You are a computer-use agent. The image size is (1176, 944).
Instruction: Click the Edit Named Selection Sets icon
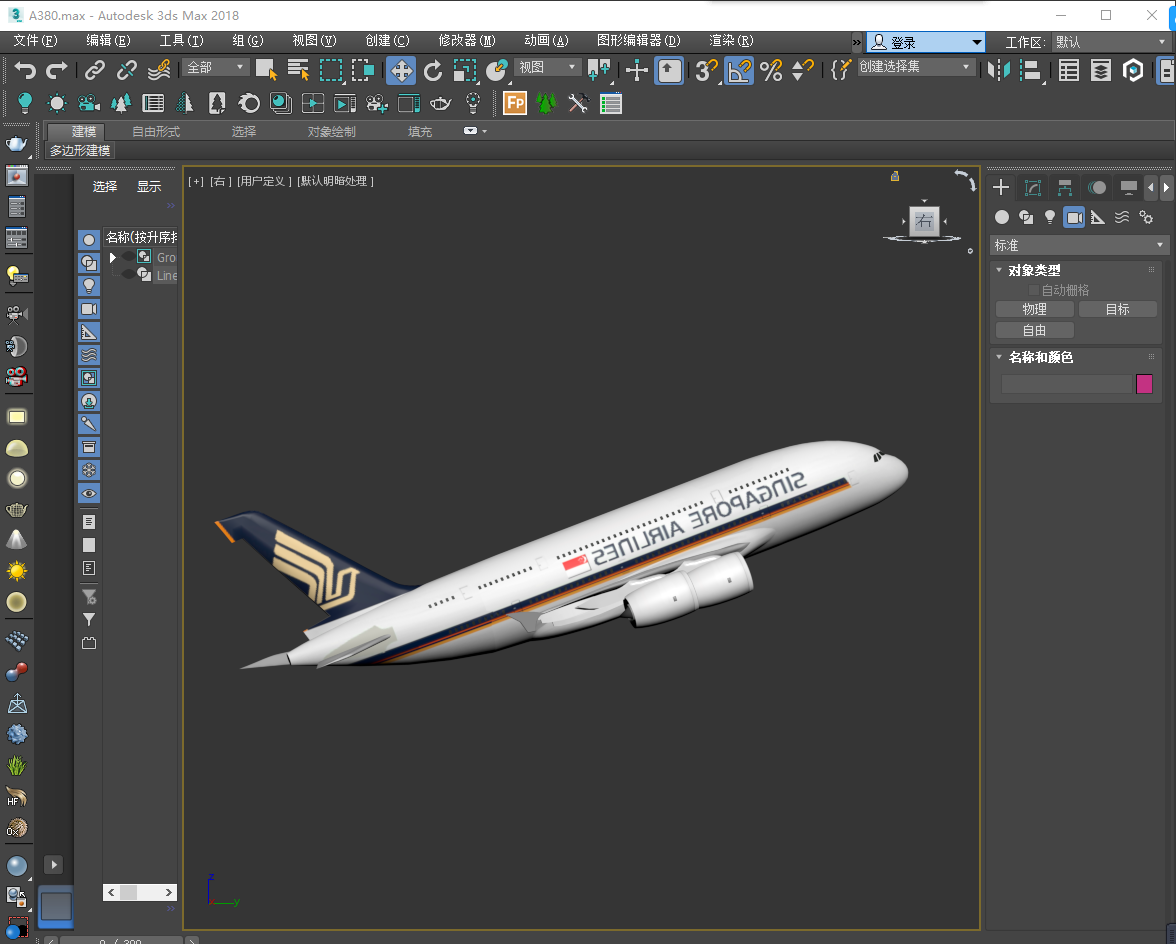coord(840,70)
